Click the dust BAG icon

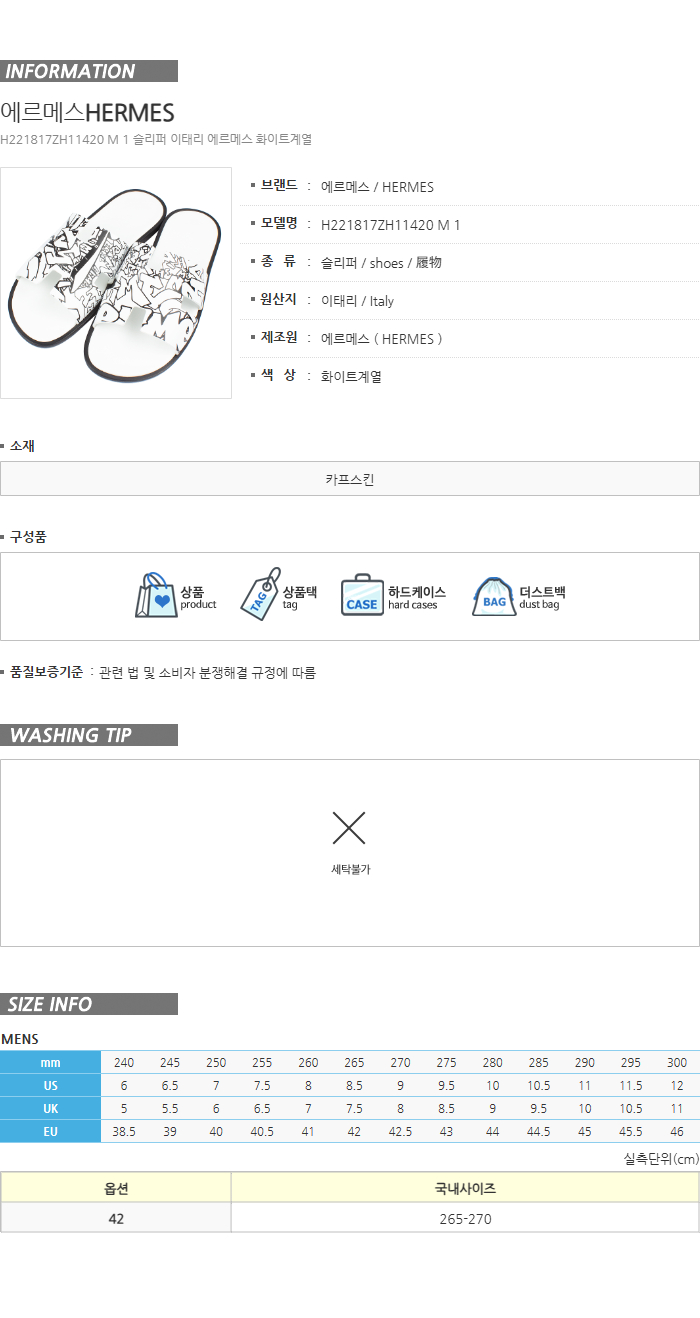[494, 595]
